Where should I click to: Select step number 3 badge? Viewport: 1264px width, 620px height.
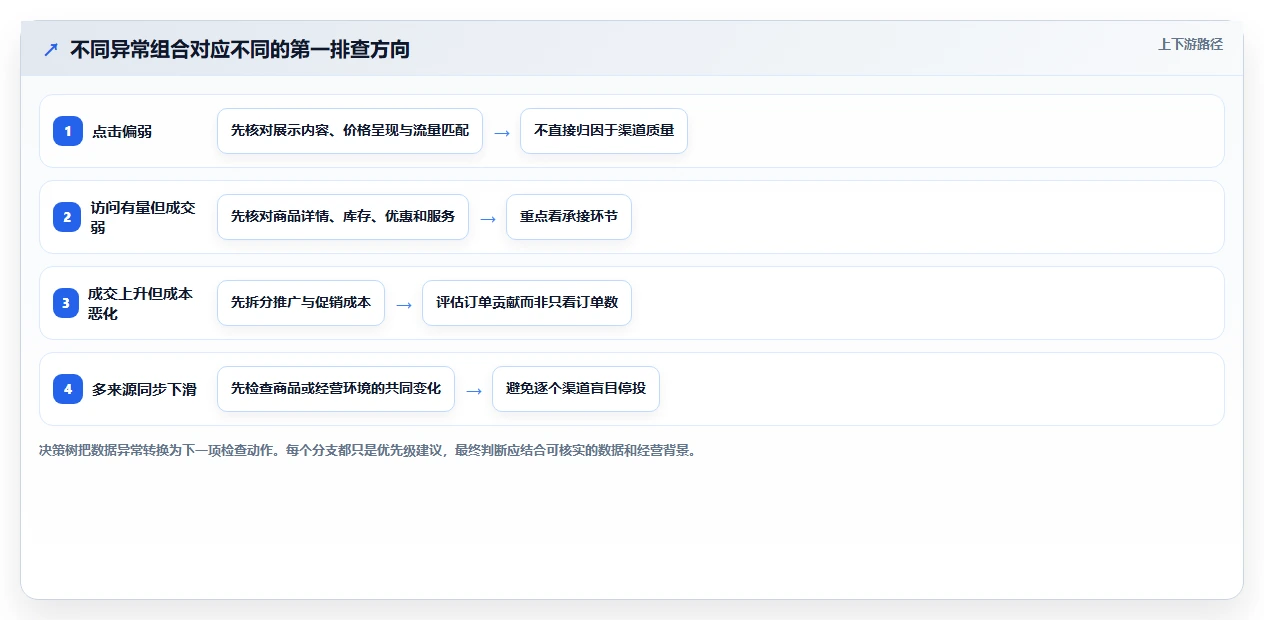click(66, 303)
